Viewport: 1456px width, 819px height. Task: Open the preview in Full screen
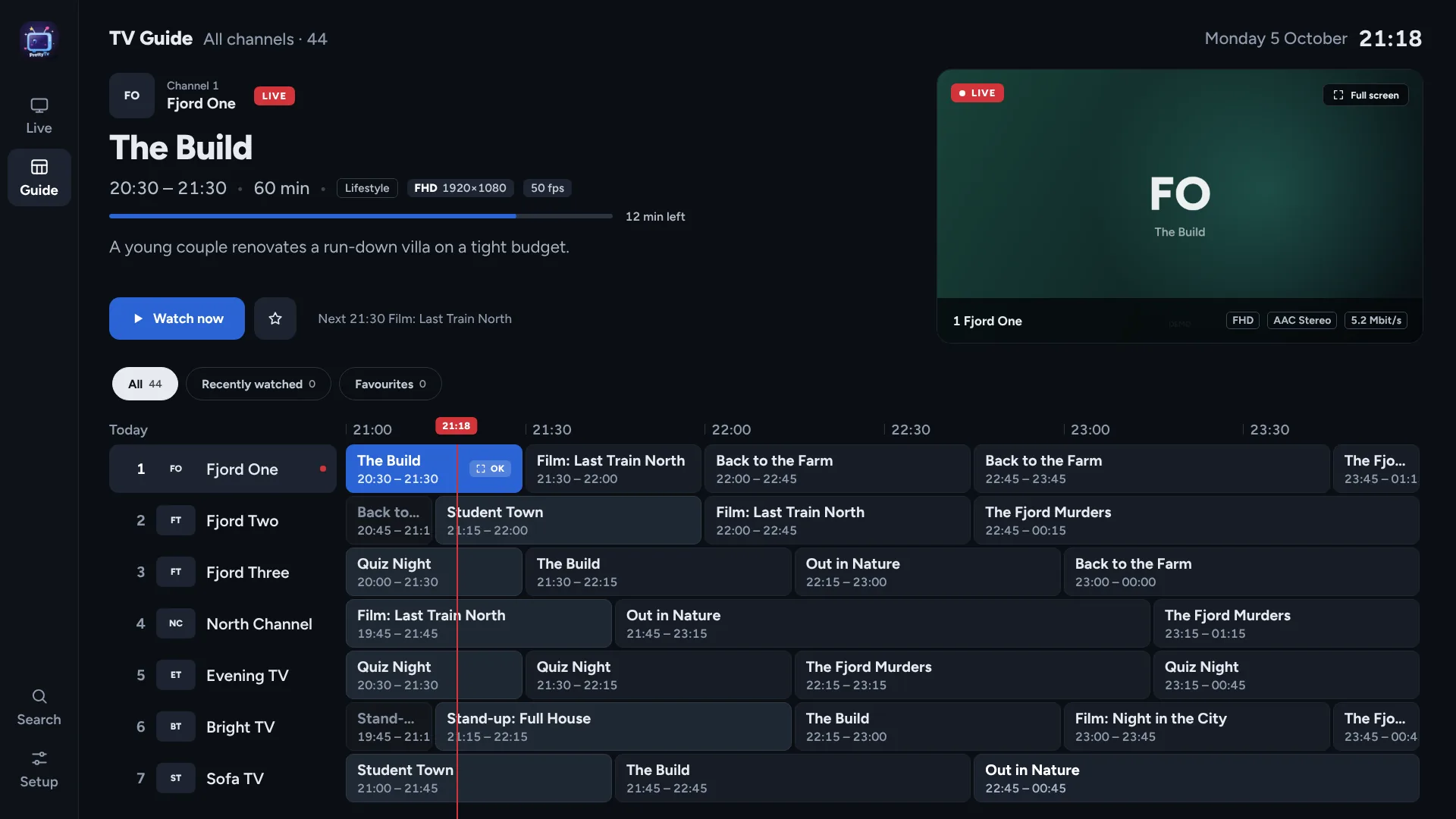[1366, 95]
